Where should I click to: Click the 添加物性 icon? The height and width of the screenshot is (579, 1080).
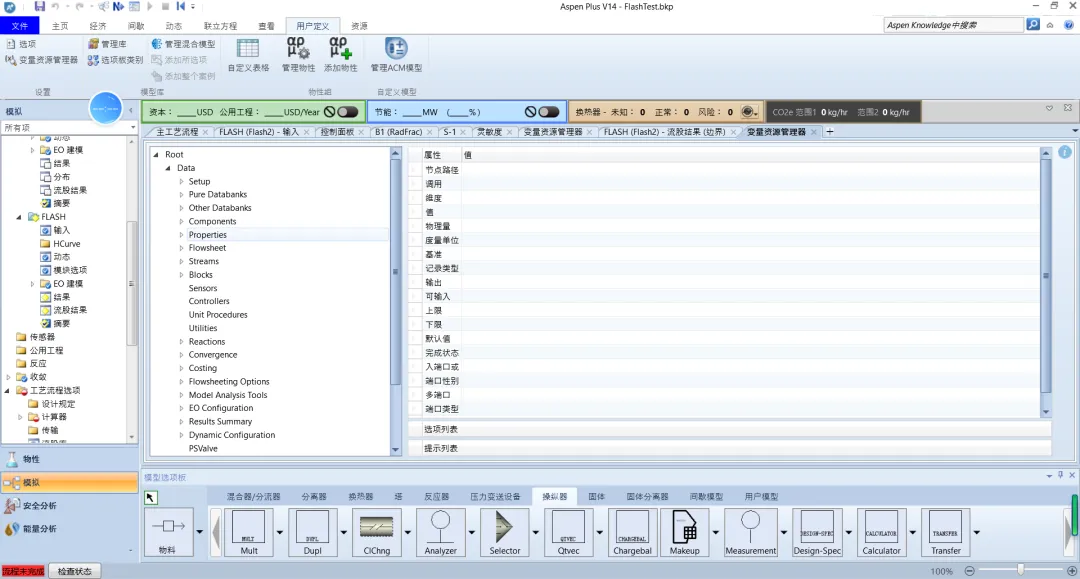click(x=340, y=55)
